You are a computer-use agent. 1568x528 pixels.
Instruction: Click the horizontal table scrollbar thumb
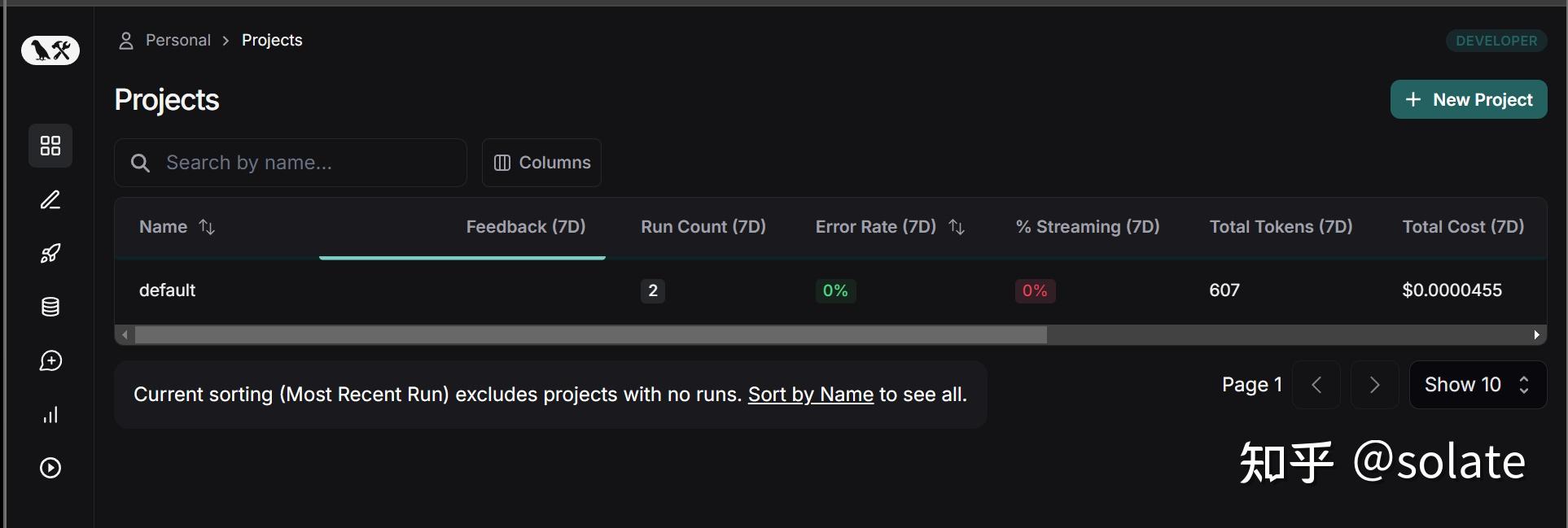click(590, 335)
